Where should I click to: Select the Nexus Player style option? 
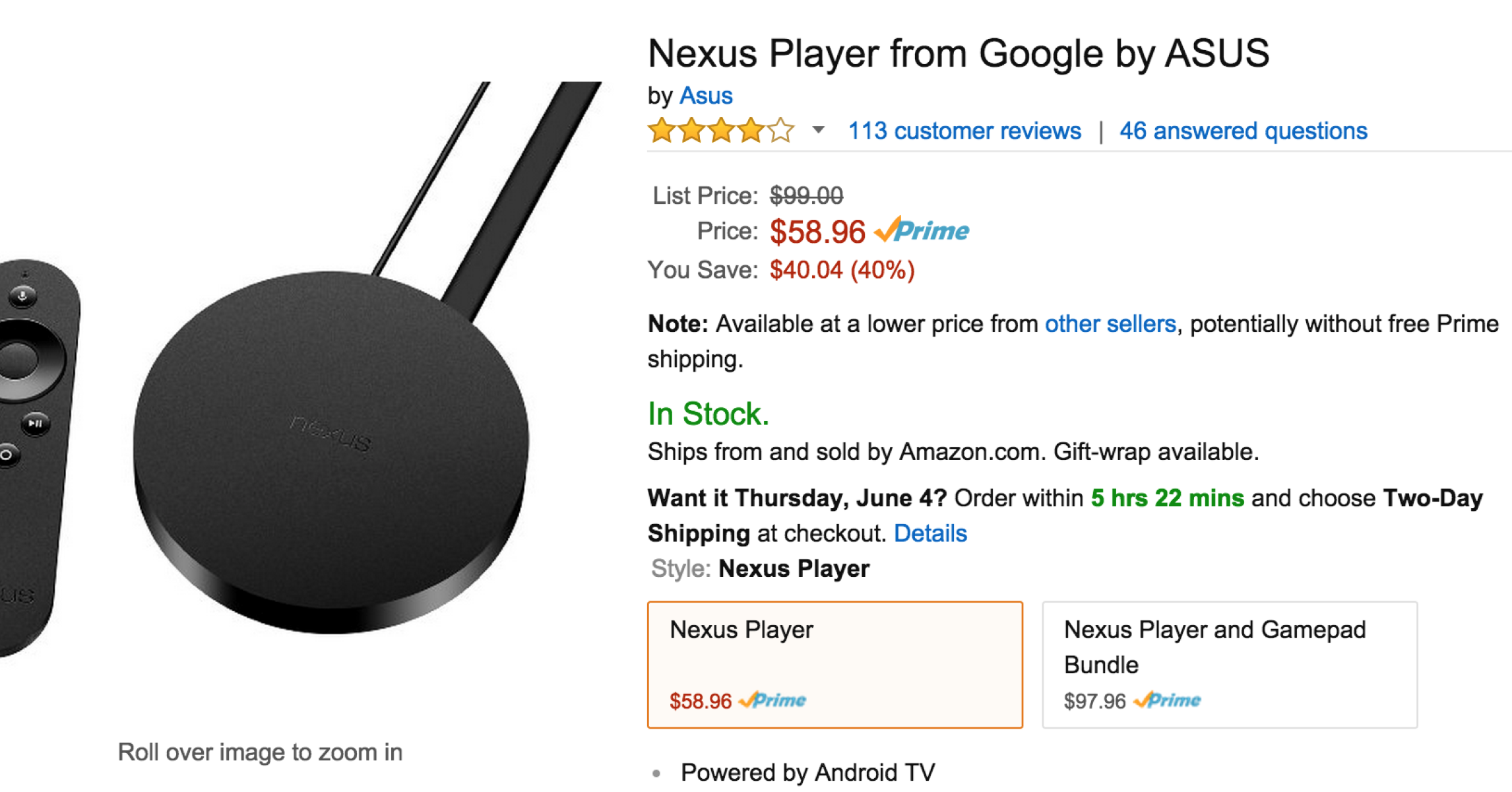coord(835,664)
